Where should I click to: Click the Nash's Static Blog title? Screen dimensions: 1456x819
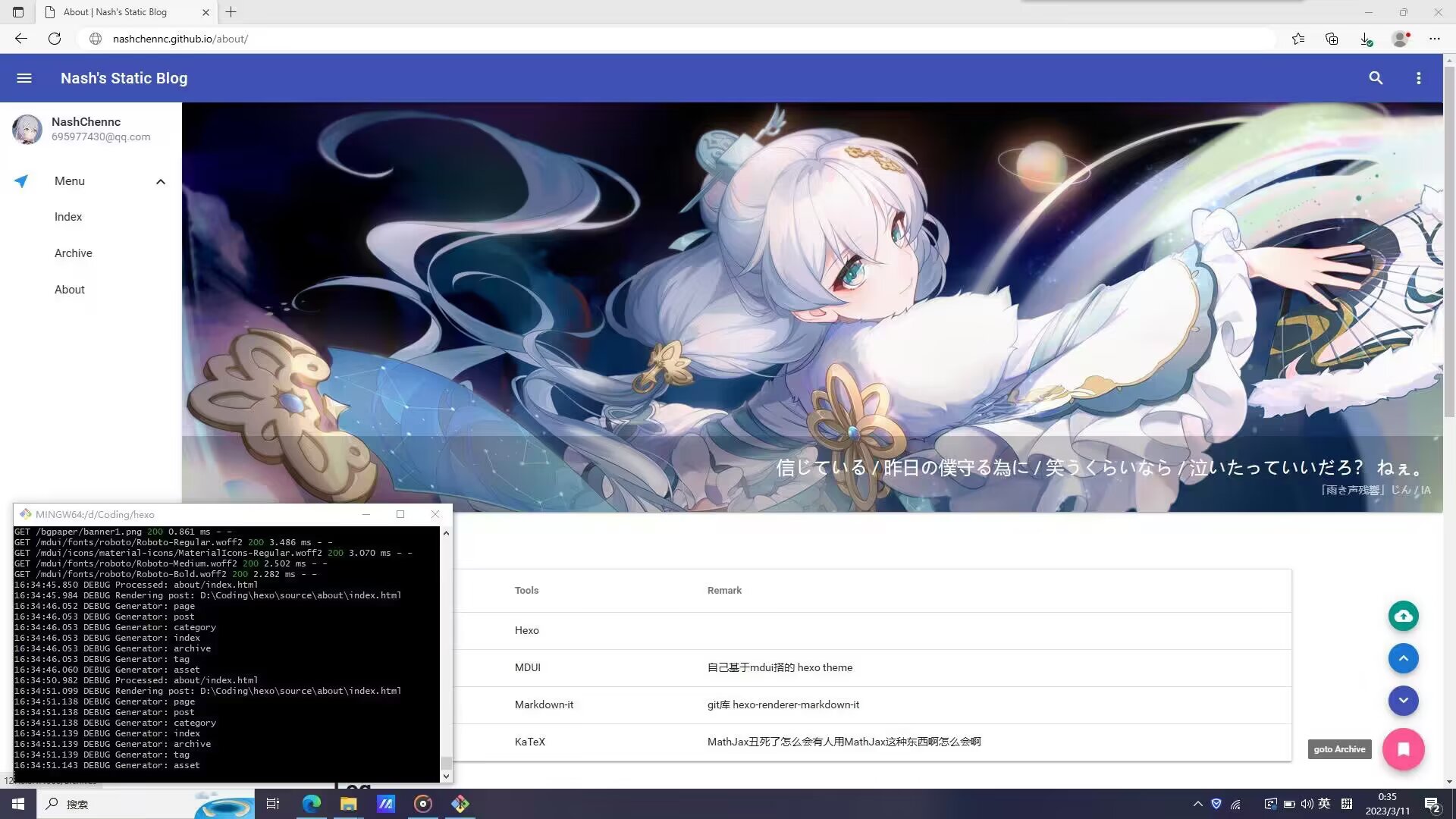pos(124,78)
